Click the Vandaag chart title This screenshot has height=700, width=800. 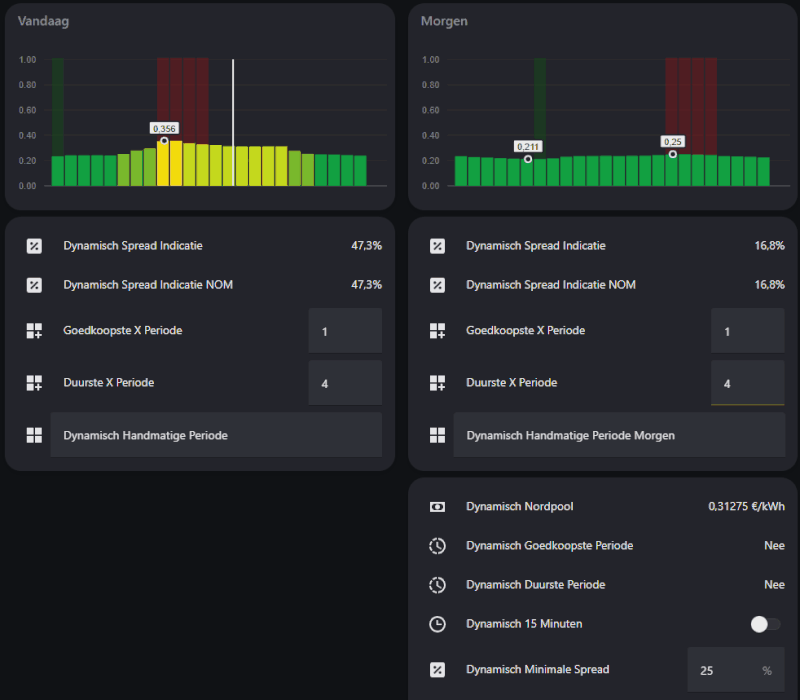(43, 21)
